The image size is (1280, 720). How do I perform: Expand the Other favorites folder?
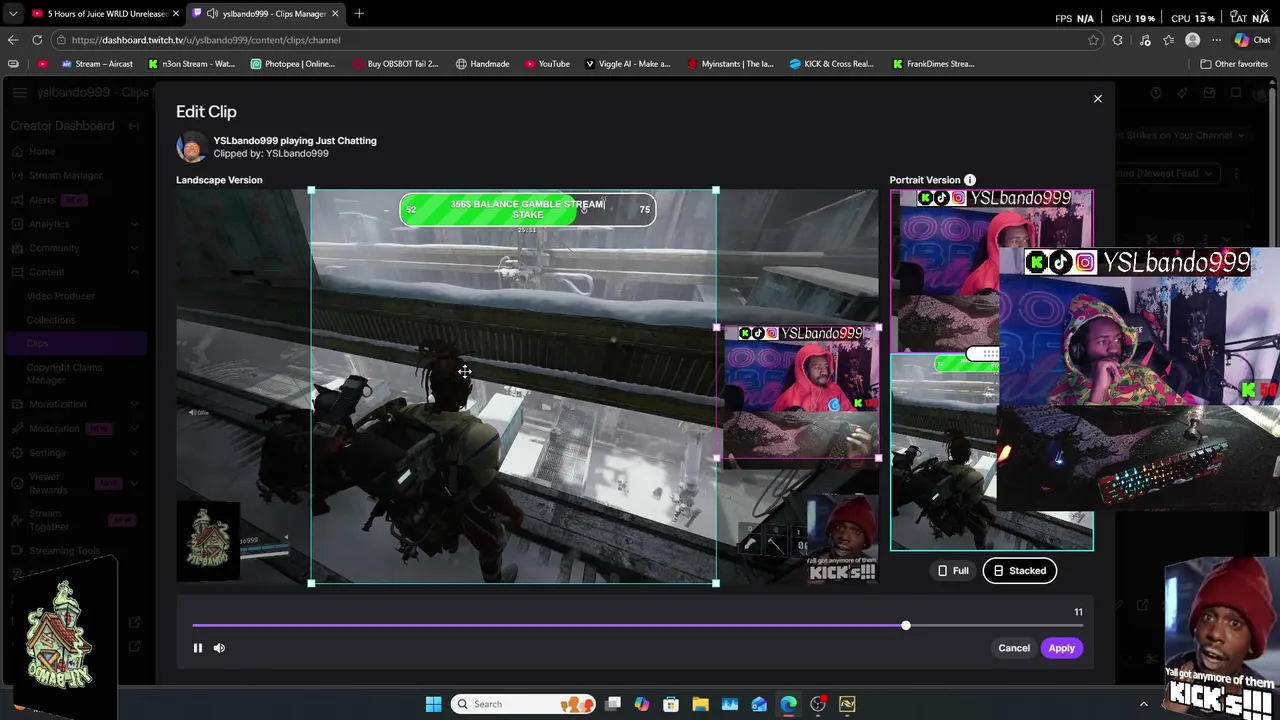(x=1234, y=64)
